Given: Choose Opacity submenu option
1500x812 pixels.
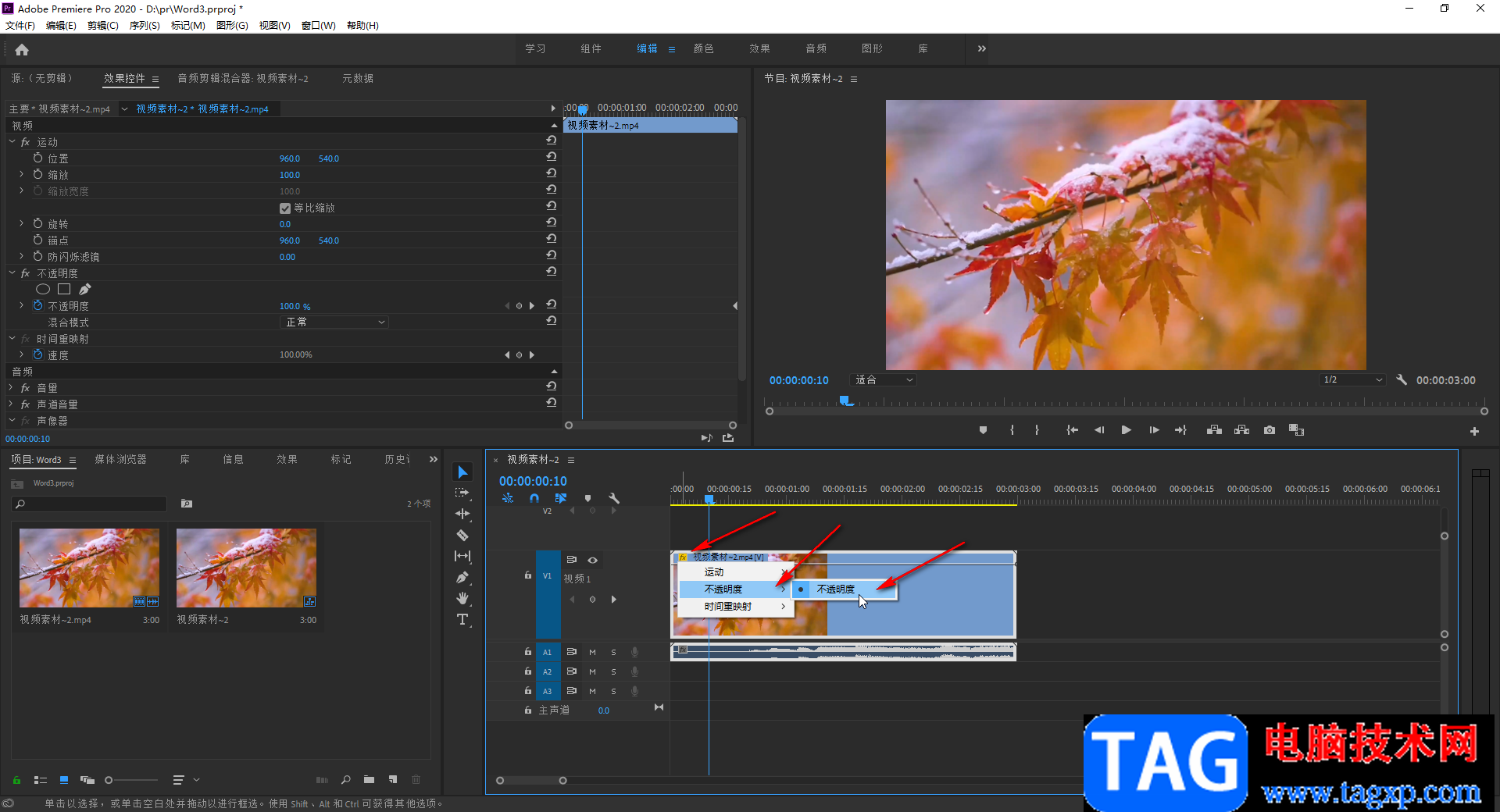Looking at the screenshot, I should pos(845,589).
